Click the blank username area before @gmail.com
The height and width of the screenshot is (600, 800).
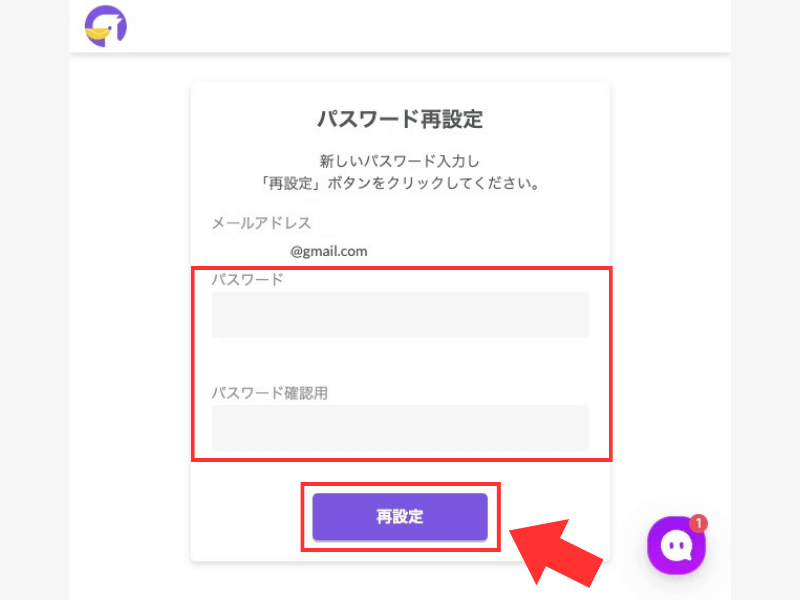pyautogui.click(x=250, y=251)
